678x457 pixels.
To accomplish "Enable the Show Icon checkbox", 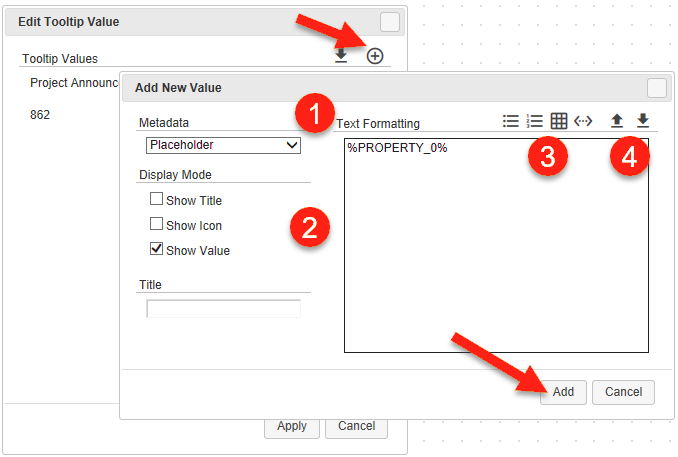I will [156, 224].
